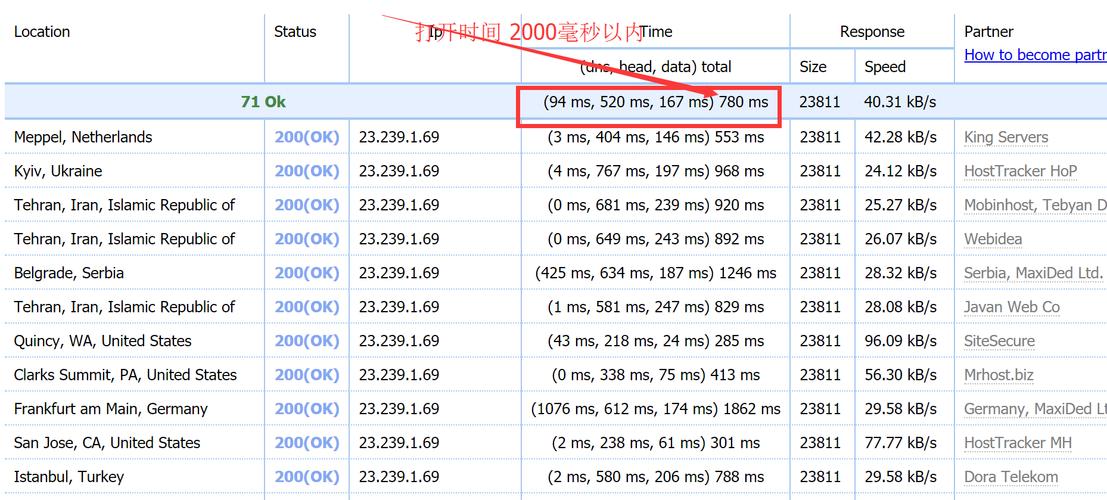Click 200(OK) status for Frankfurt am Main

coord(307,409)
